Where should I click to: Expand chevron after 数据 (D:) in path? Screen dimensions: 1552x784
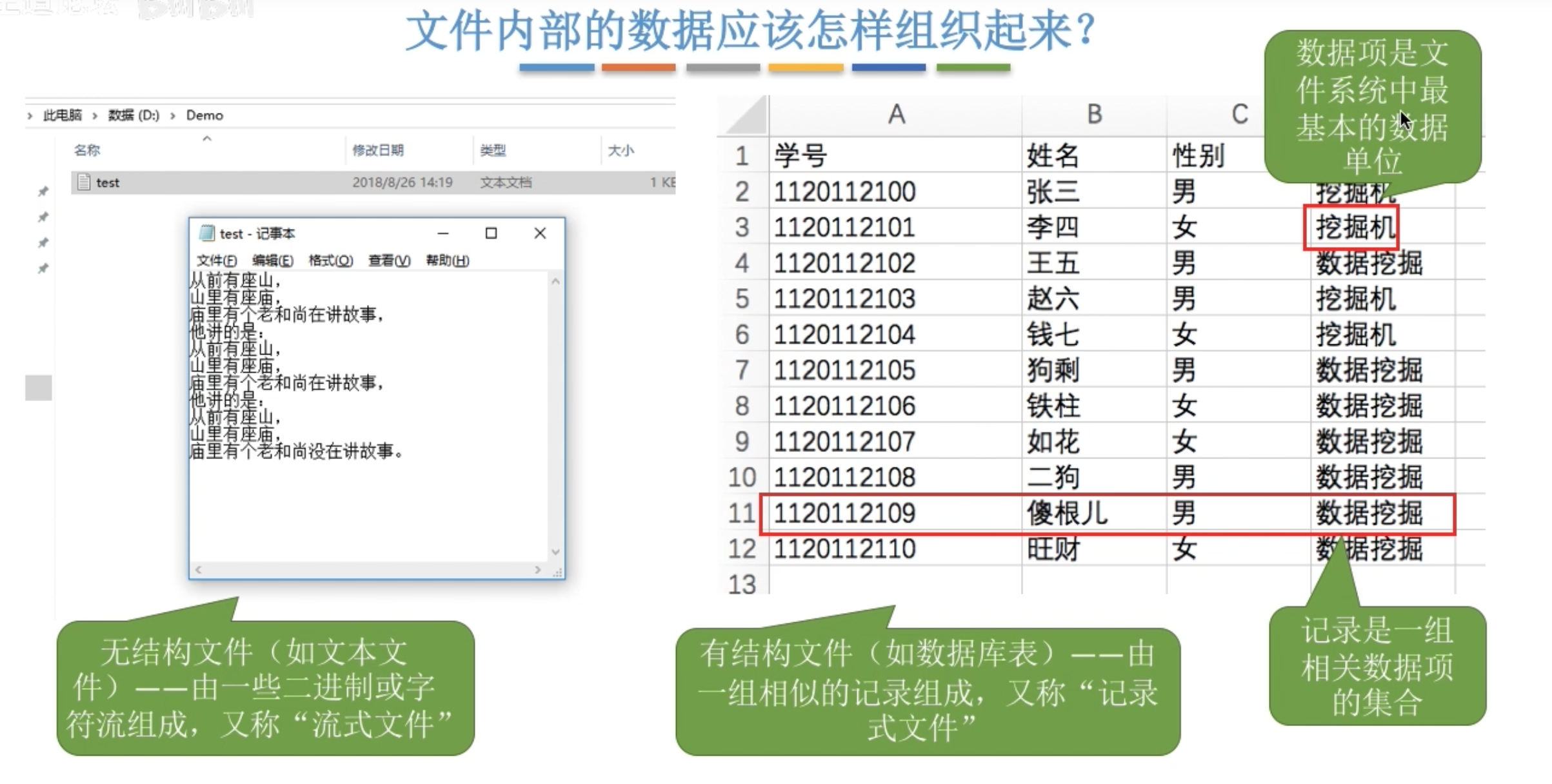point(173,115)
